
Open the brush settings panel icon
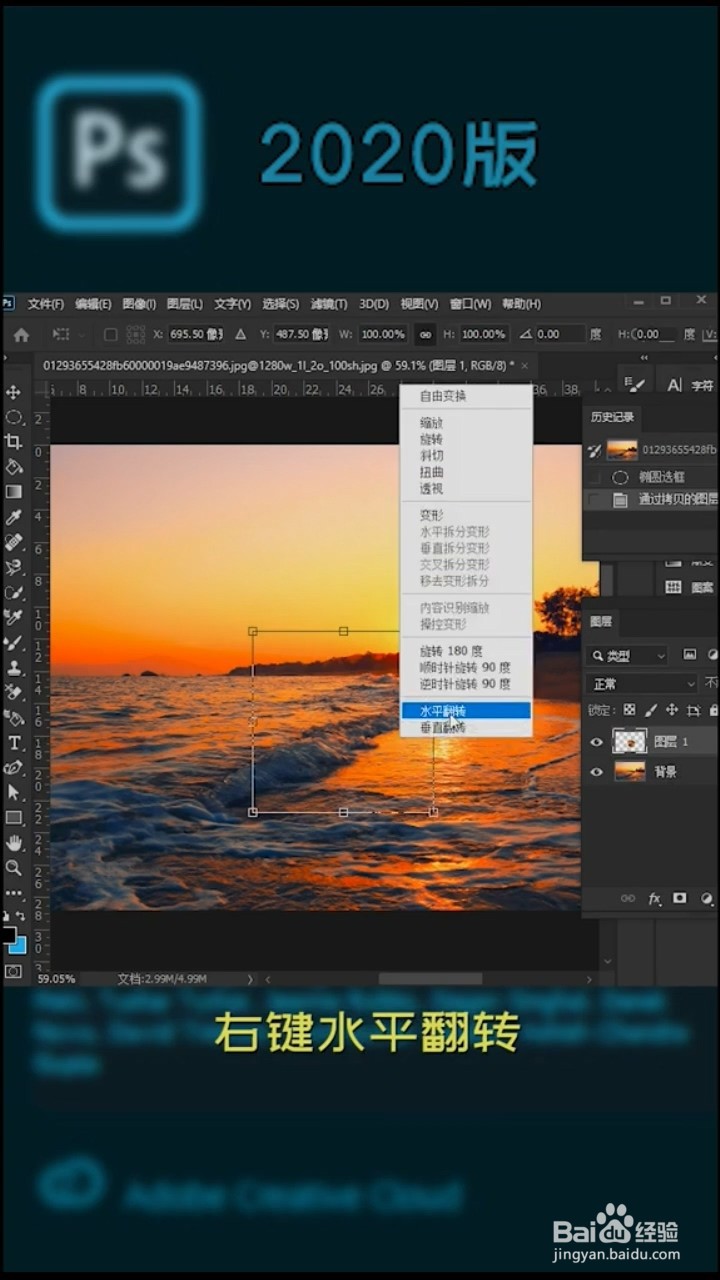[636, 384]
